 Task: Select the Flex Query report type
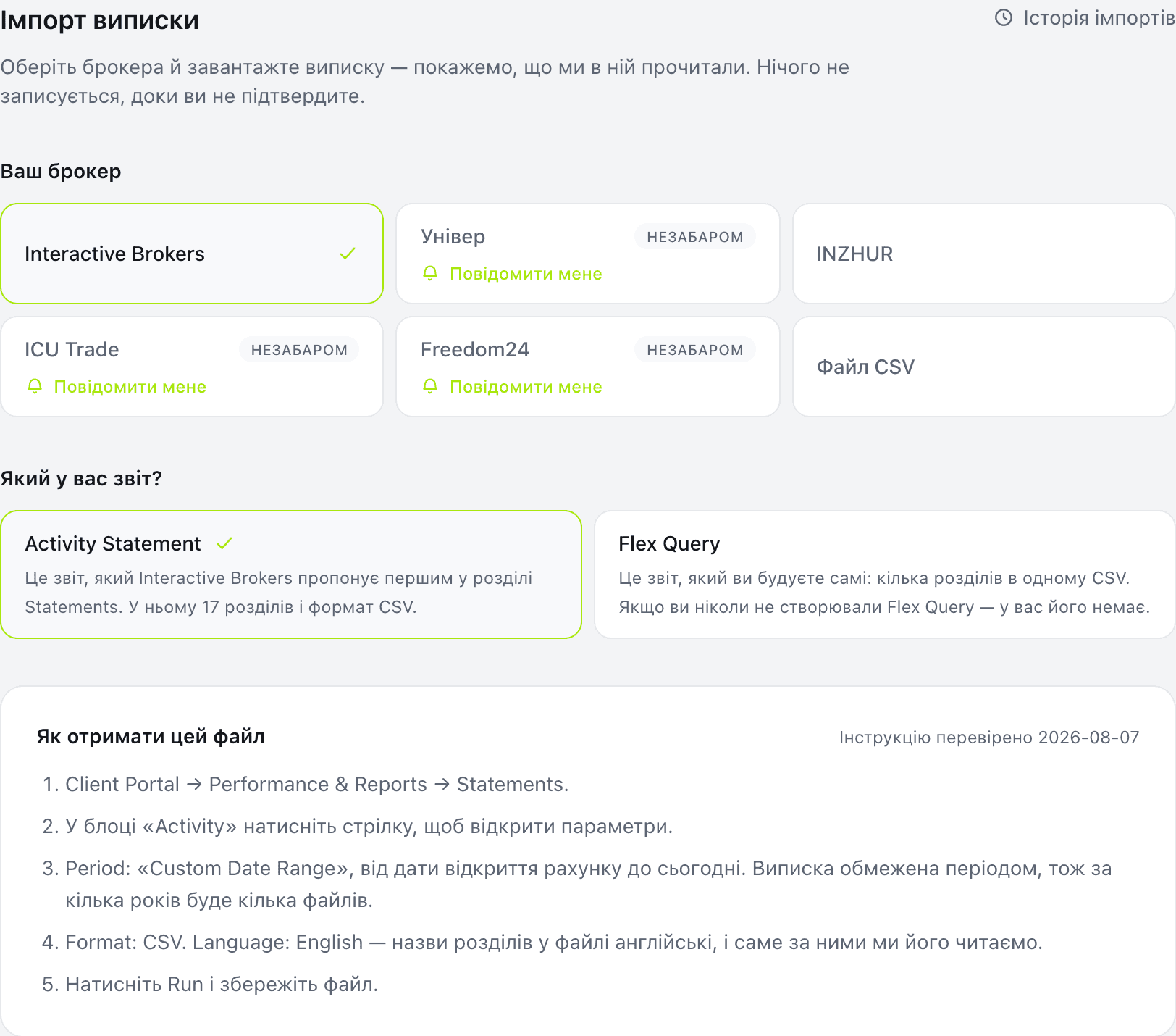coord(885,575)
